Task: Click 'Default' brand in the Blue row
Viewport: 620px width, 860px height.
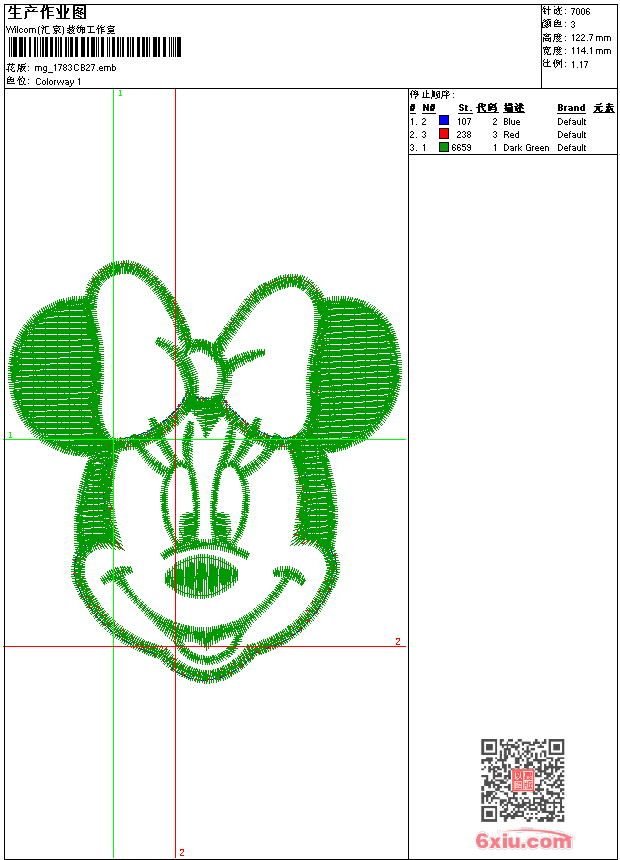Action: pyautogui.click(x=572, y=122)
